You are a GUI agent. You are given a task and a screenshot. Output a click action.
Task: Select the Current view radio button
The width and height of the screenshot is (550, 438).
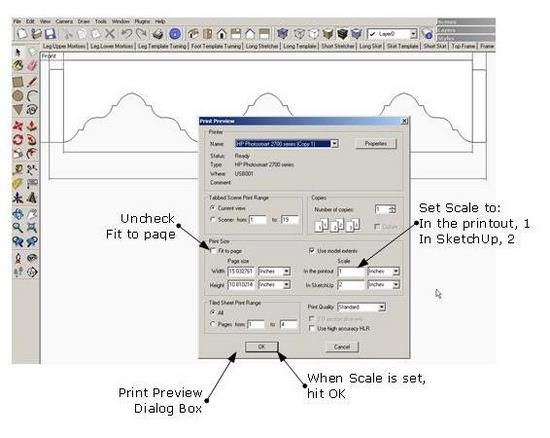point(213,208)
